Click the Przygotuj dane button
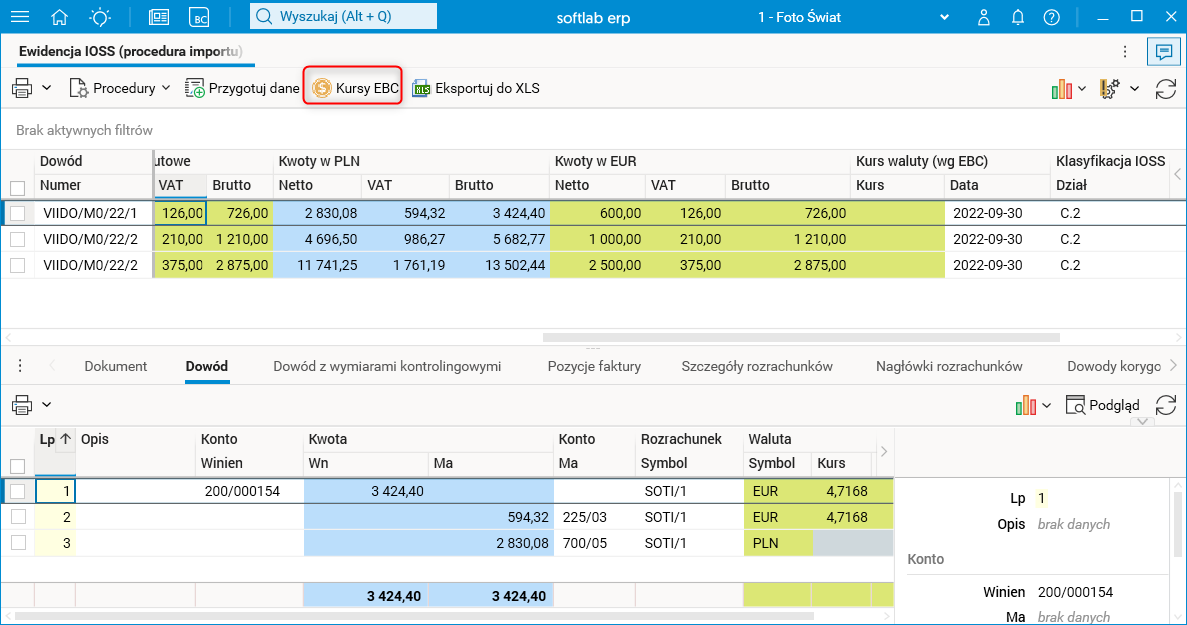Screen dimensions: 1187x625 [243, 88]
